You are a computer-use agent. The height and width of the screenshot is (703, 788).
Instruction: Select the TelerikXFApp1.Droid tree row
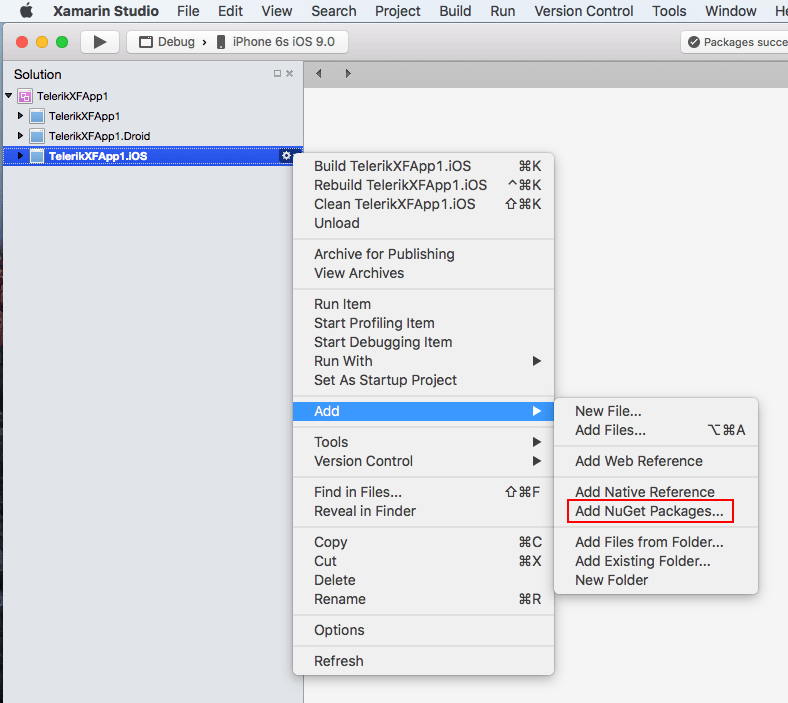153,136
